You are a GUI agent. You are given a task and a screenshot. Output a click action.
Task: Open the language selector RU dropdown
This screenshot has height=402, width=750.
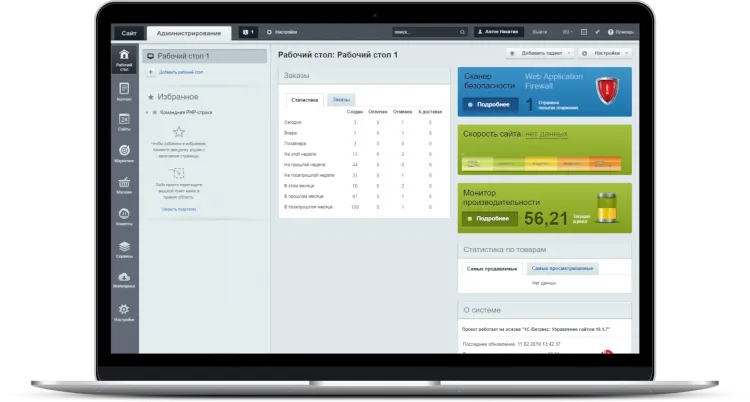tap(570, 32)
